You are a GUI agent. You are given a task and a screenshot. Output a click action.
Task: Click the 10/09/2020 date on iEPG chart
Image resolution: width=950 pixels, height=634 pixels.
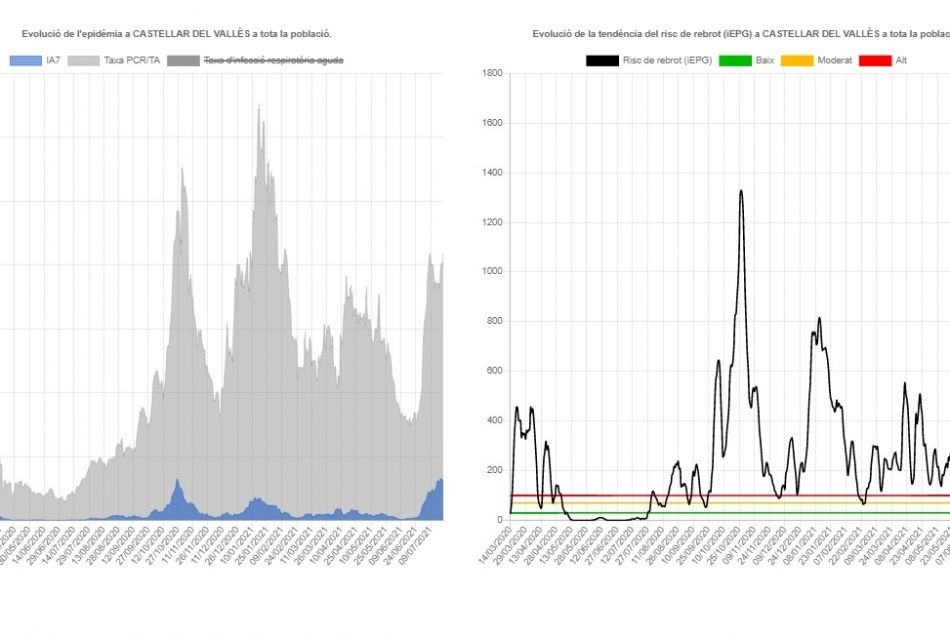677,544
